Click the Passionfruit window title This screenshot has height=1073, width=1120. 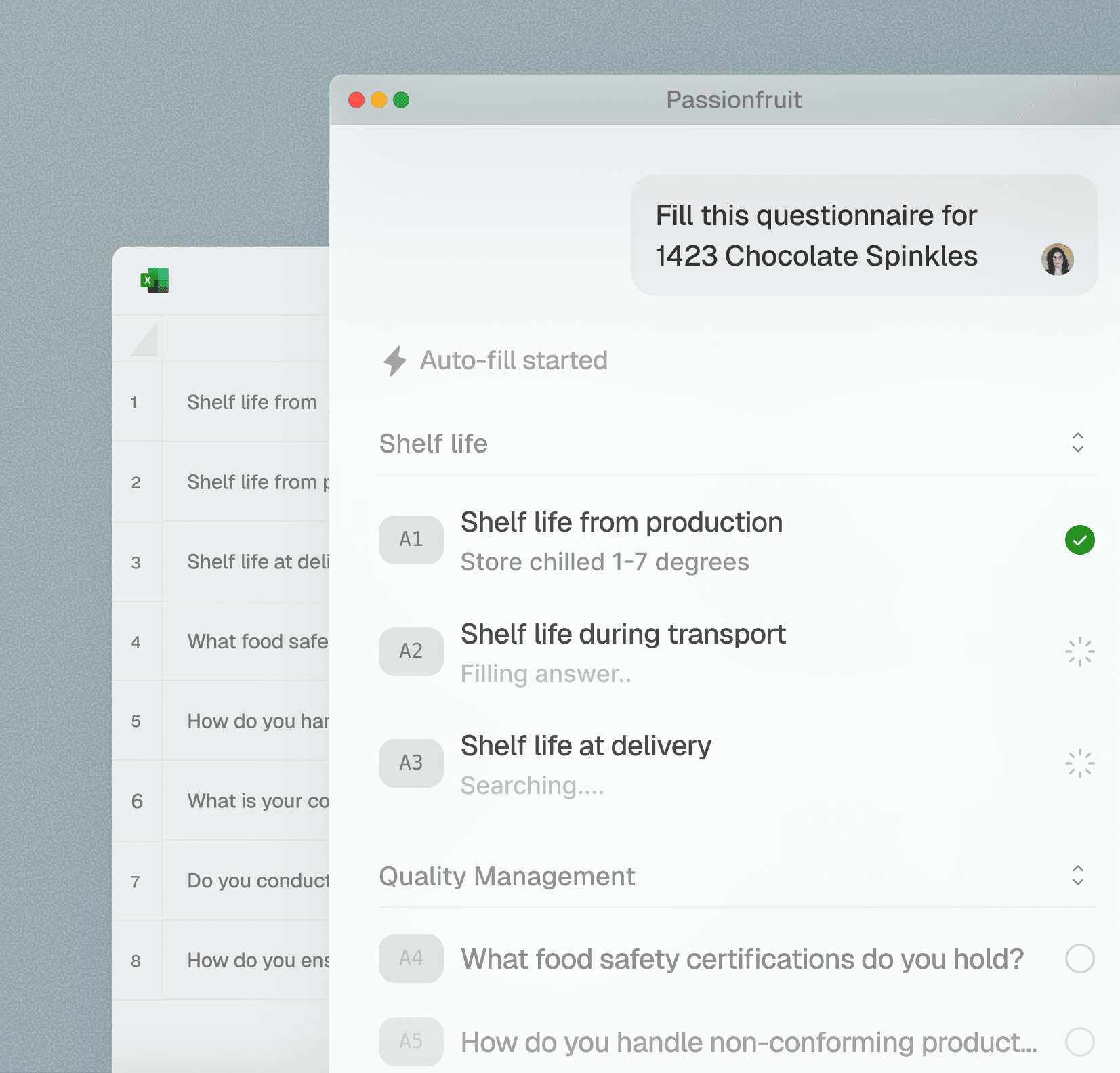(x=734, y=100)
